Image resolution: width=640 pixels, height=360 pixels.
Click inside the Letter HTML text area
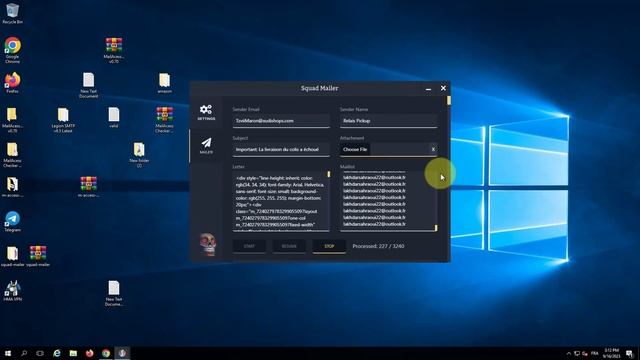pos(280,201)
